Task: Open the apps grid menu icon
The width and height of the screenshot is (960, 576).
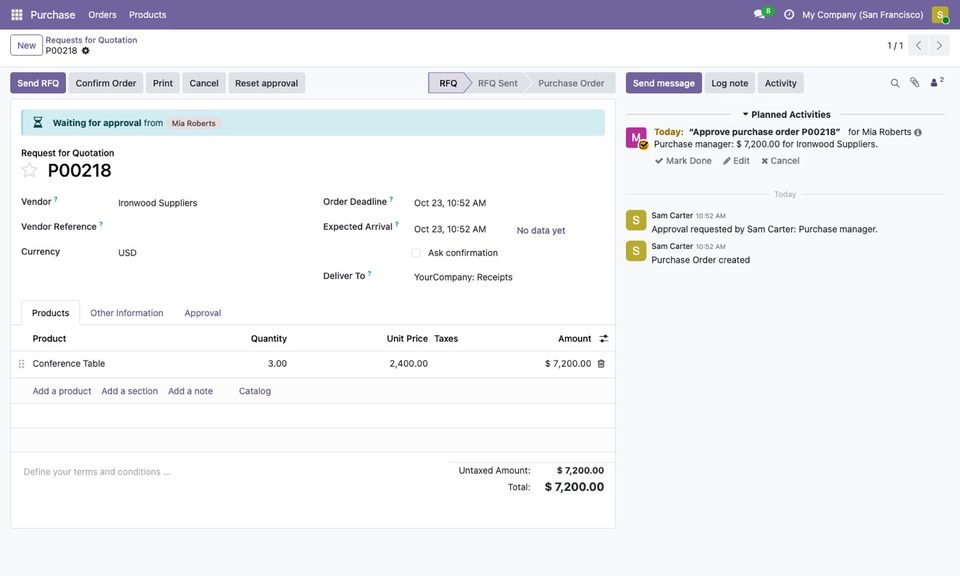Action: 17,15
